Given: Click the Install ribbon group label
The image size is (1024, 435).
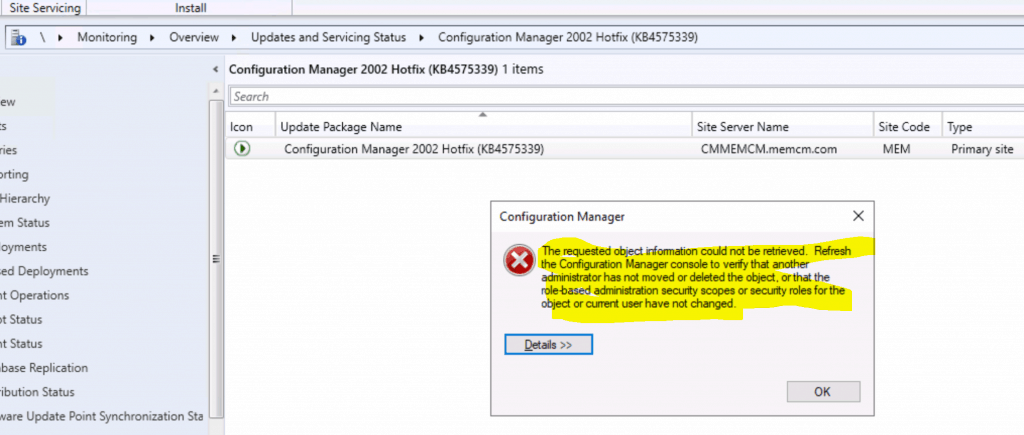Looking at the screenshot, I should tap(191, 8).
